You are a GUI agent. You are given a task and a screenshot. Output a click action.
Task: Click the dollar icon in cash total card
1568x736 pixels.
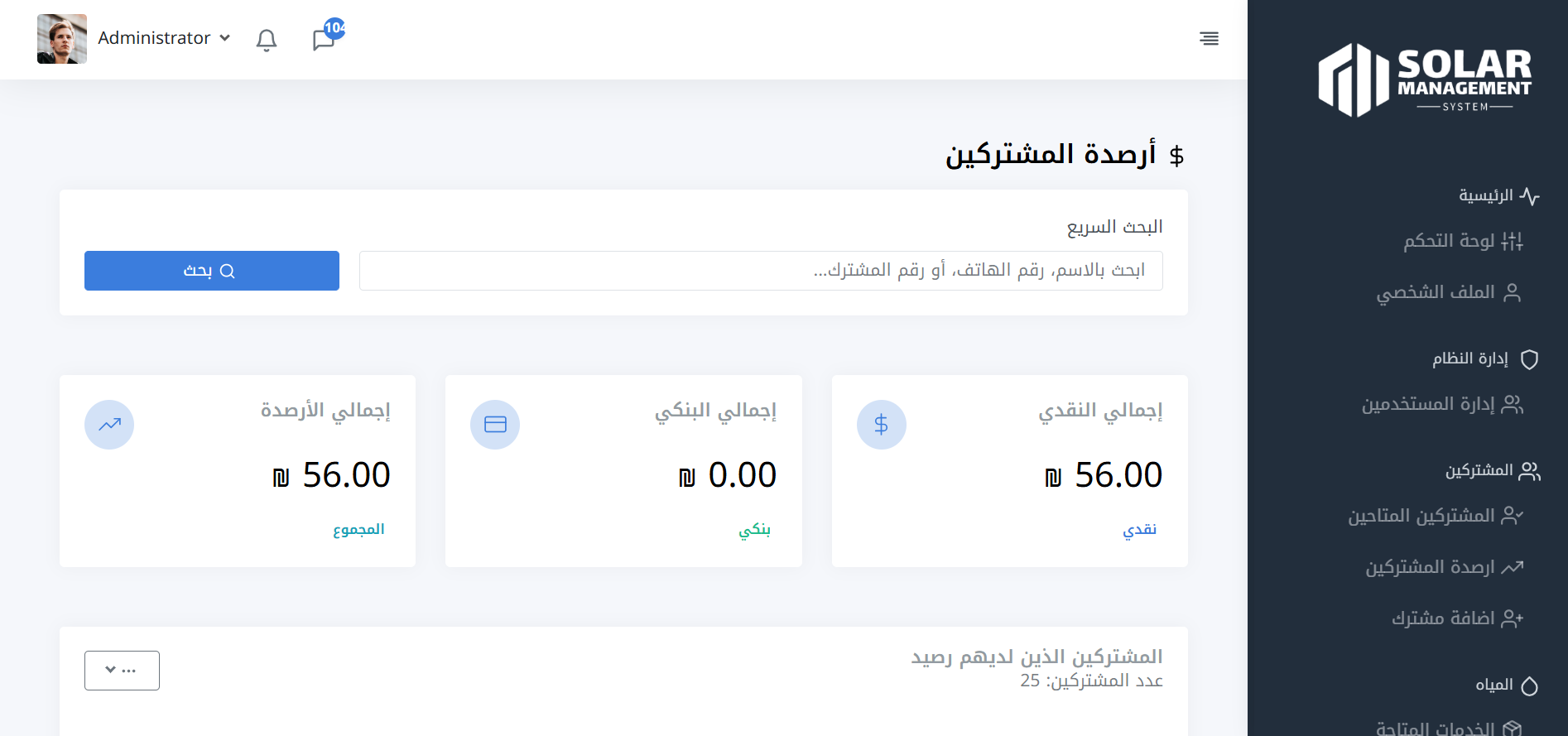[x=881, y=425]
